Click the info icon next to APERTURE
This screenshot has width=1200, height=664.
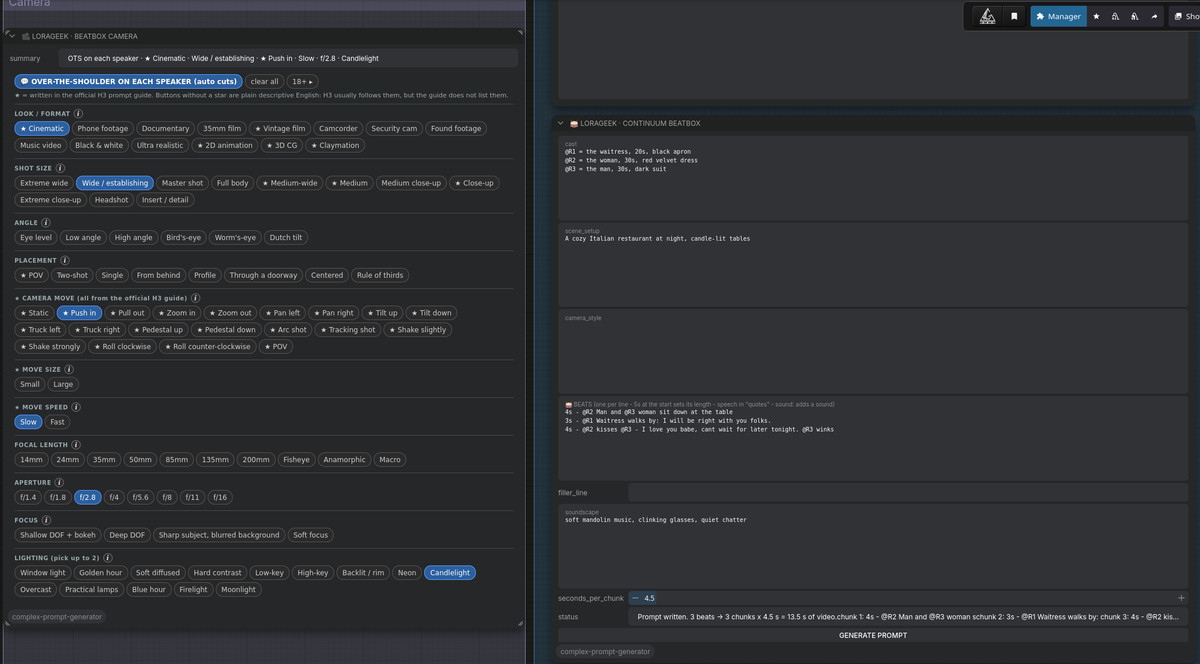(59, 483)
